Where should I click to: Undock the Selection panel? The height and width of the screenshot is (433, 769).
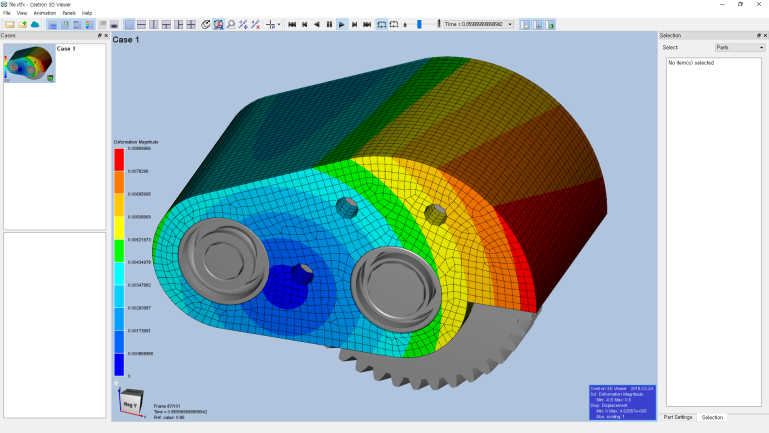758,35
